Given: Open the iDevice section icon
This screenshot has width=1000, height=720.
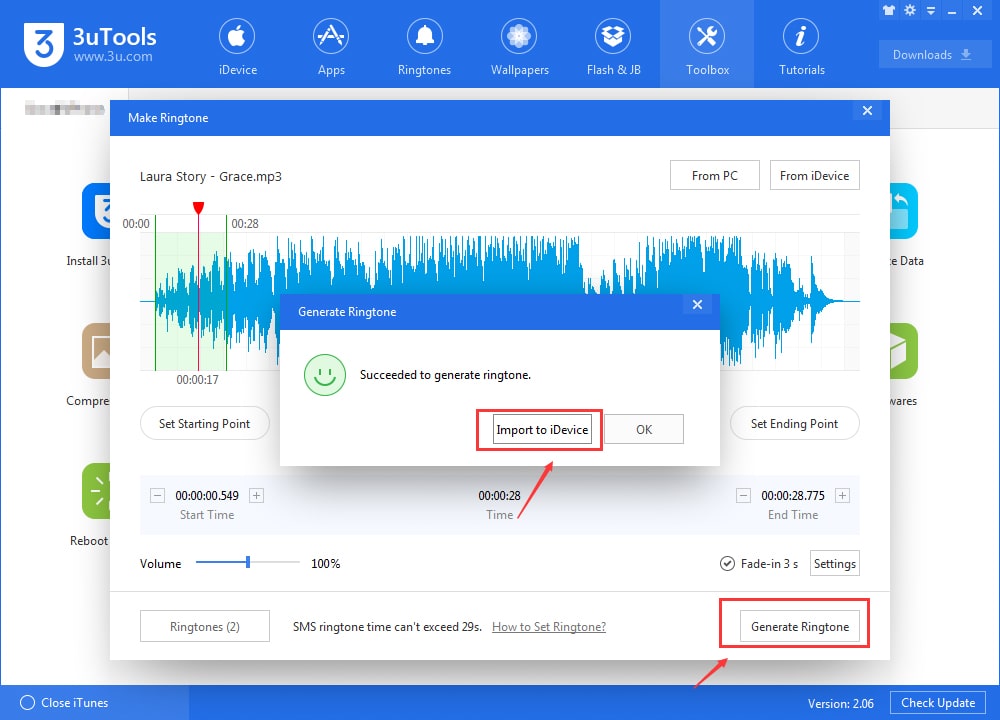Looking at the screenshot, I should click(237, 38).
